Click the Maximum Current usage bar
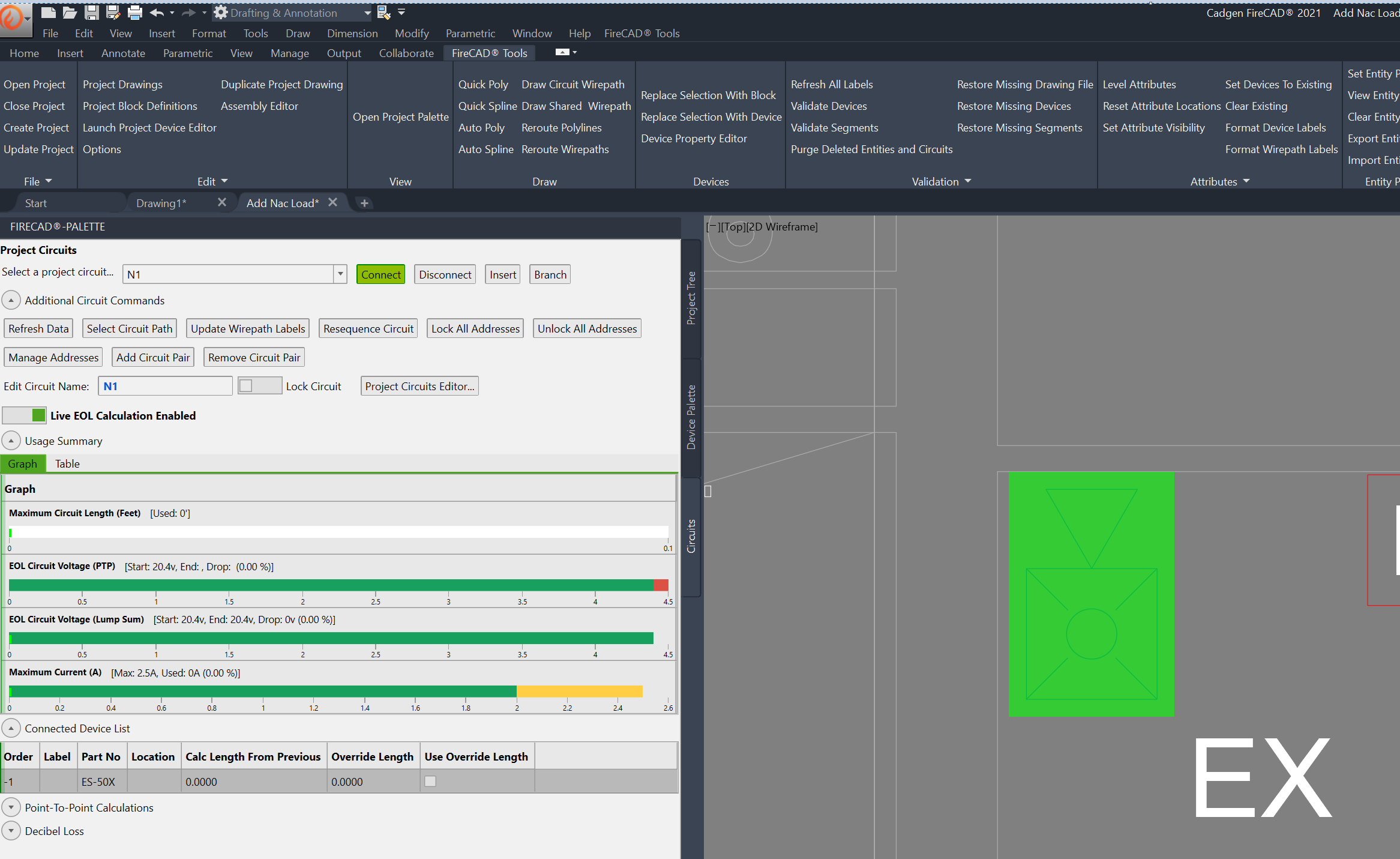 point(326,691)
